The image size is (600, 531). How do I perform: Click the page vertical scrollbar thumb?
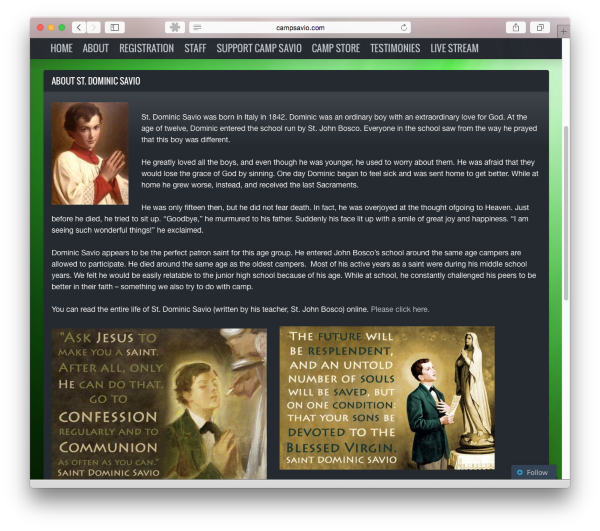coord(566,213)
